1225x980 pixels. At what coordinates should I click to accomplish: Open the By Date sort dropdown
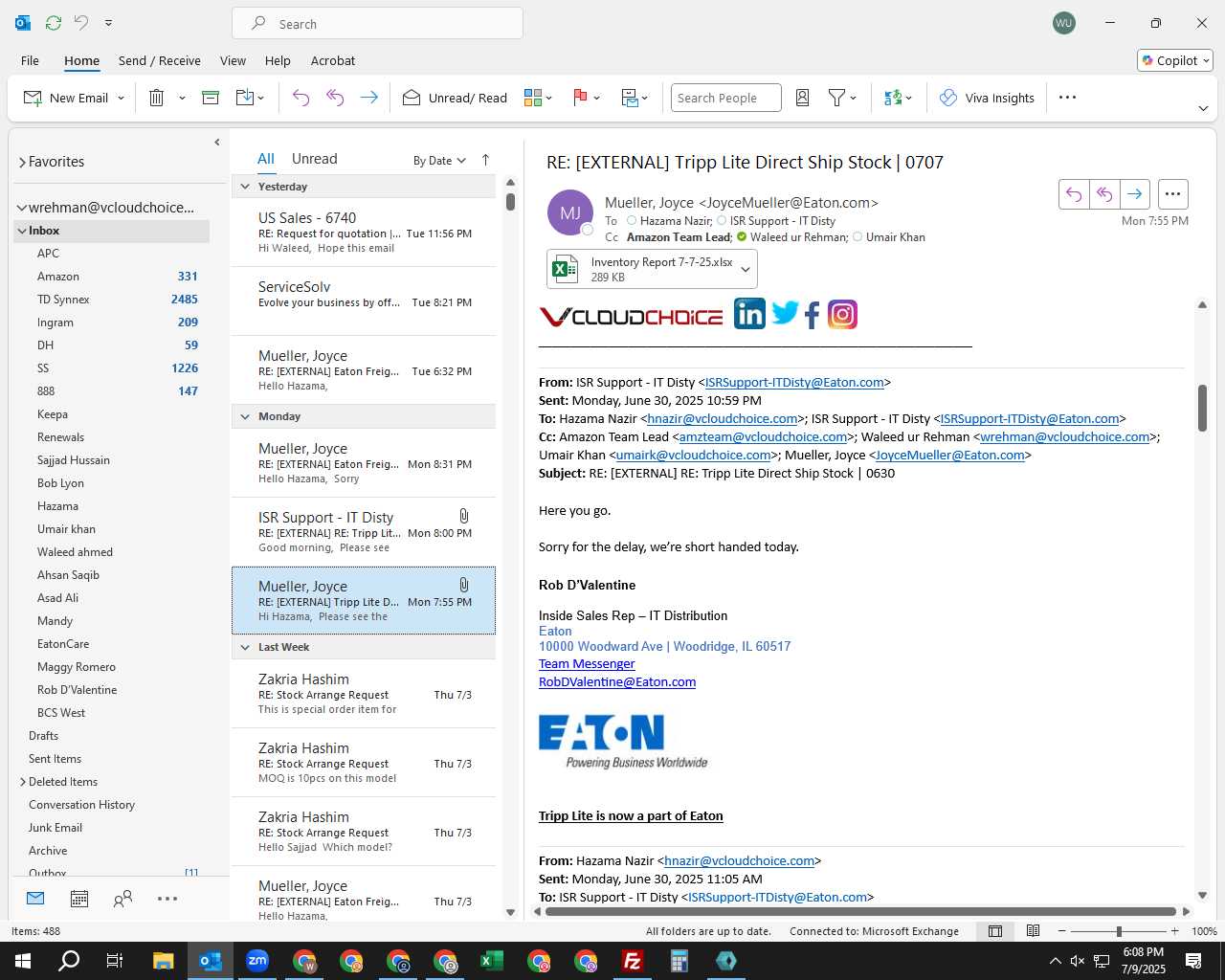click(x=439, y=160)
